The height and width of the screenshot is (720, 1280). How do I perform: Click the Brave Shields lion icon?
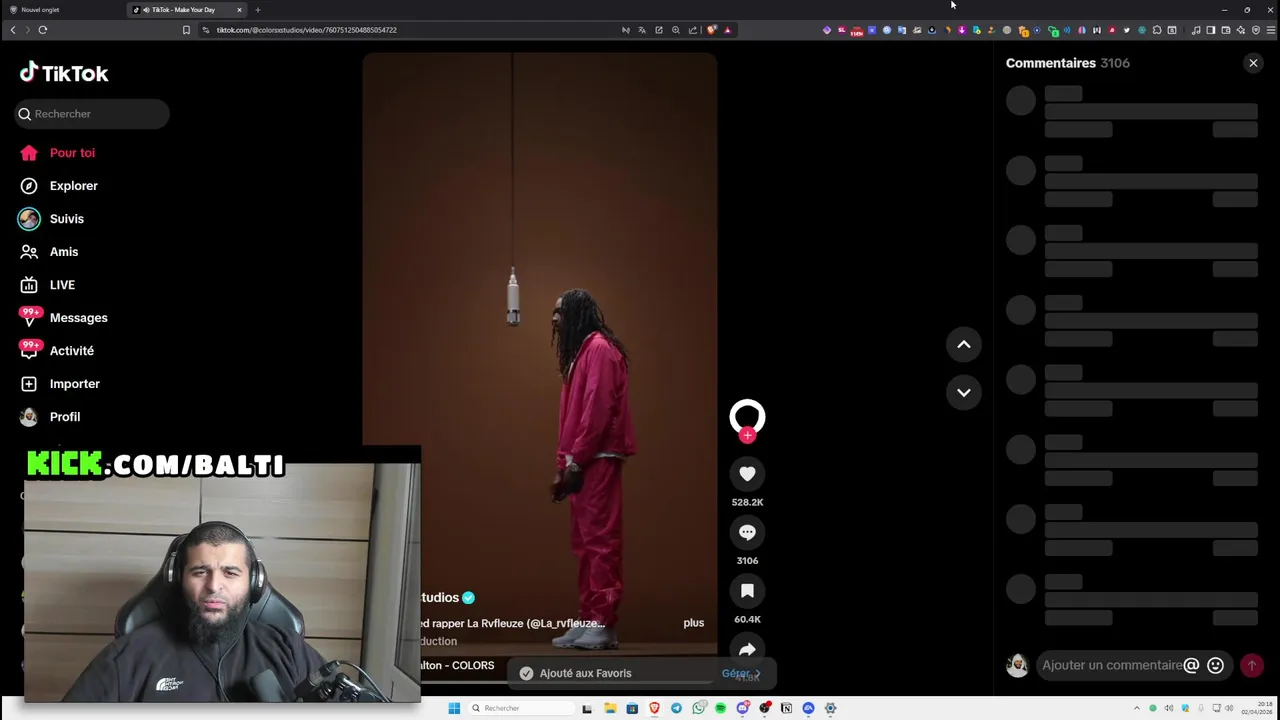click(x=712, y=30)
